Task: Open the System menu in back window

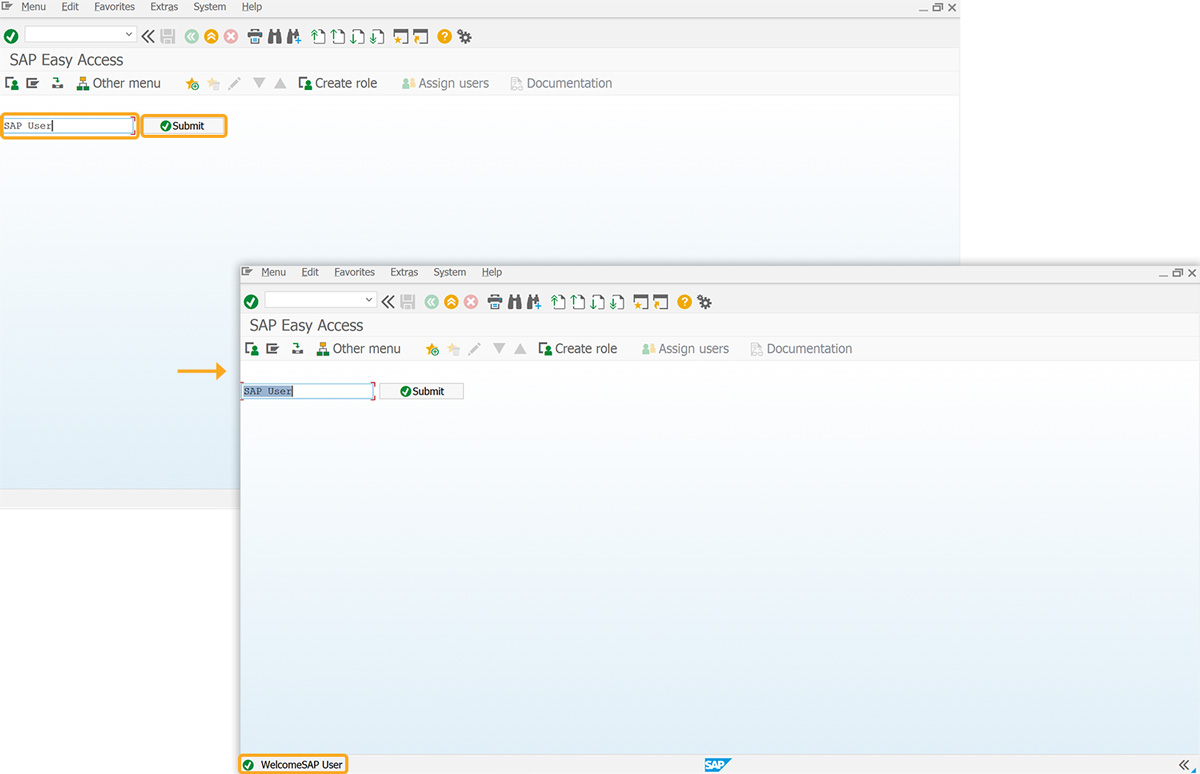Action: [210, 7]
